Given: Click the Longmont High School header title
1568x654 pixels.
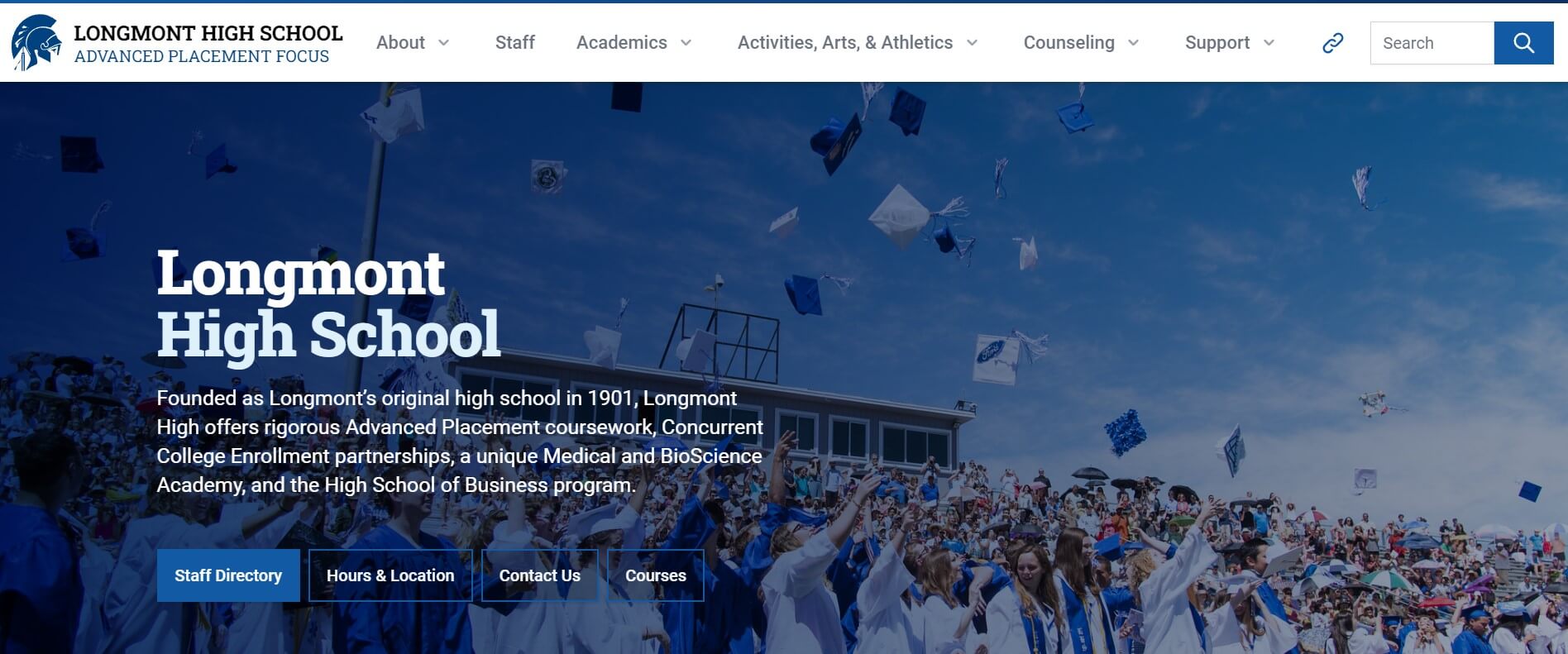Looking at the screenshot, I should point(208,33).
